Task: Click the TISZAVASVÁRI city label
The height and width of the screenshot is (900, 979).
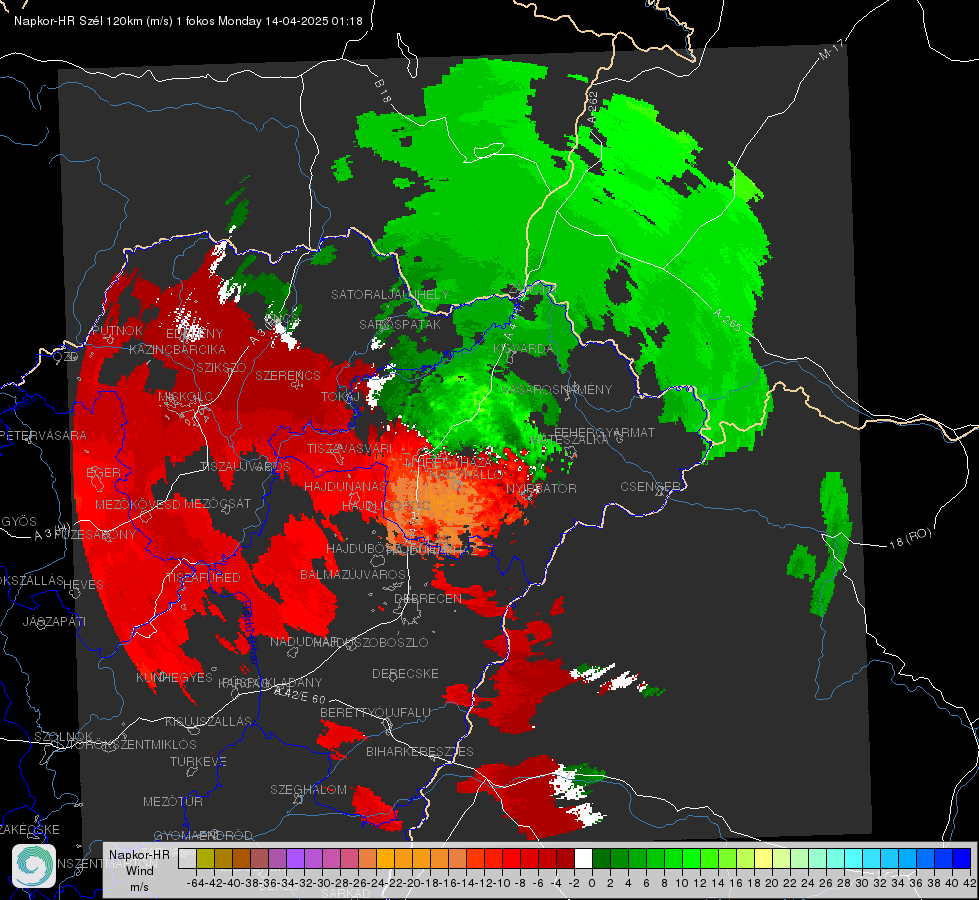Action: (x=349, y=449)
